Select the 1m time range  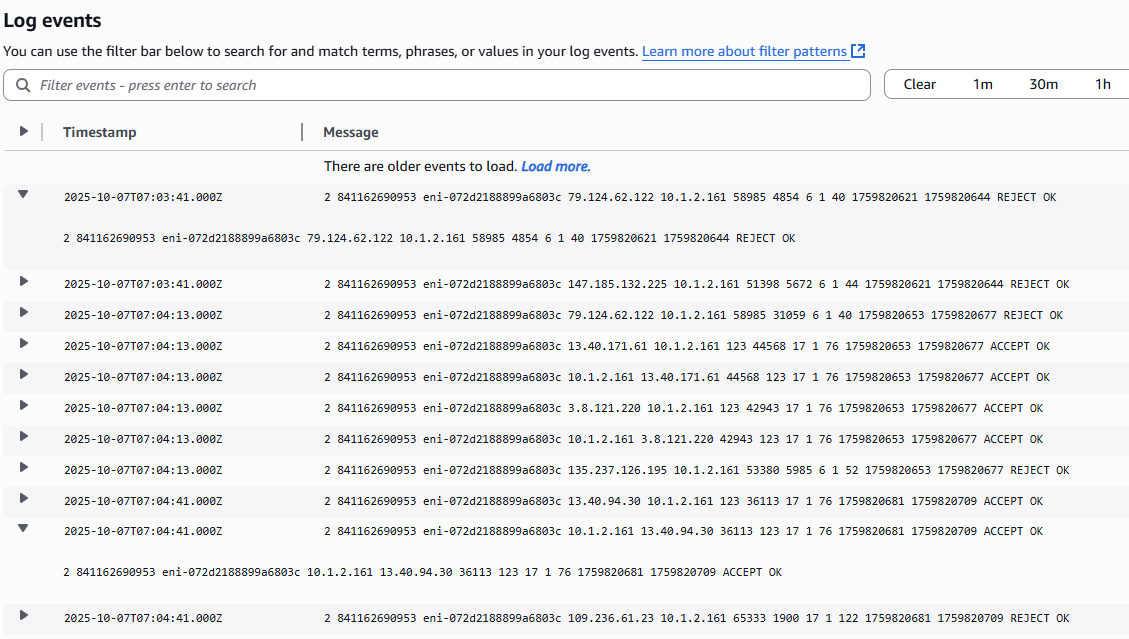coord(982,84)
